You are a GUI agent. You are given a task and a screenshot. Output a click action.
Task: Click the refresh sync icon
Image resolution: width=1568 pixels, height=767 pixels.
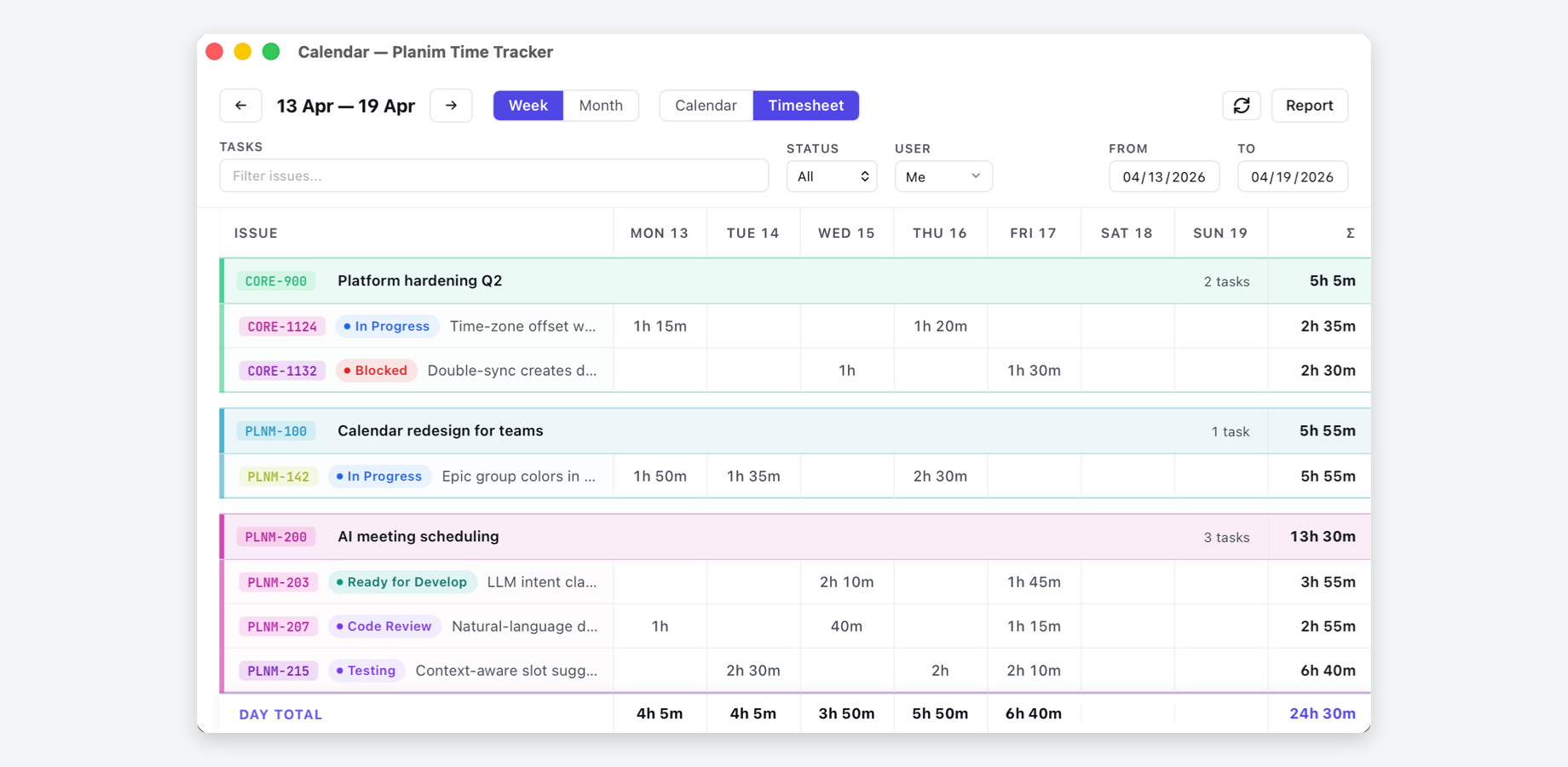1242,106
